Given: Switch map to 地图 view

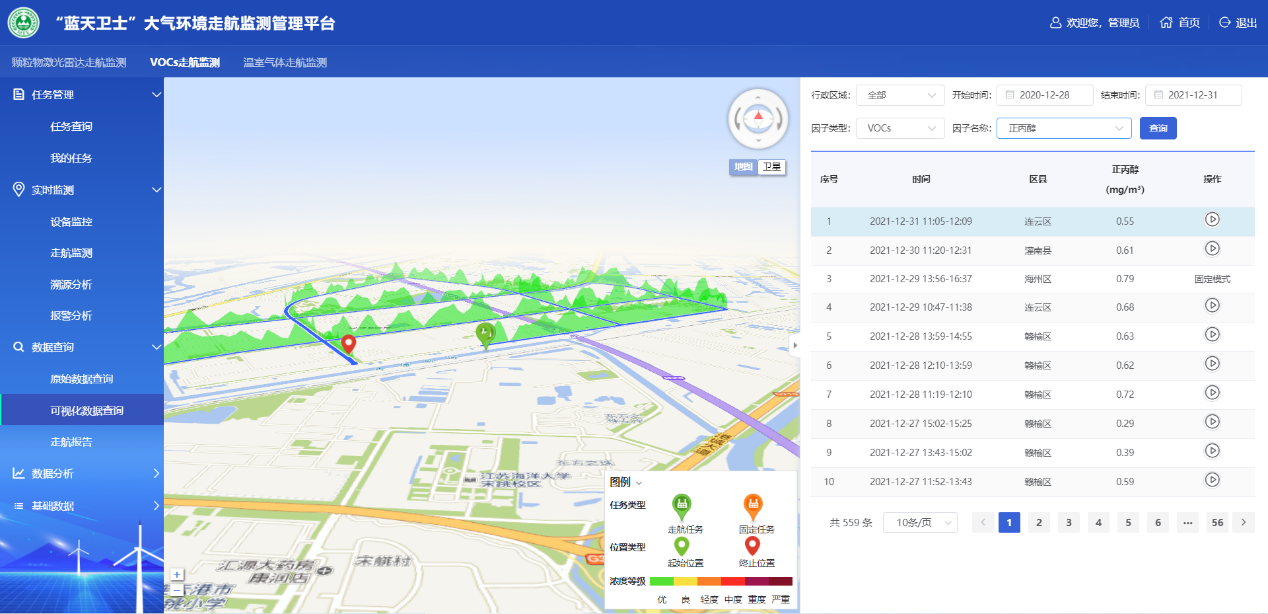Looking at the screenshot, I should coord(742,167).
